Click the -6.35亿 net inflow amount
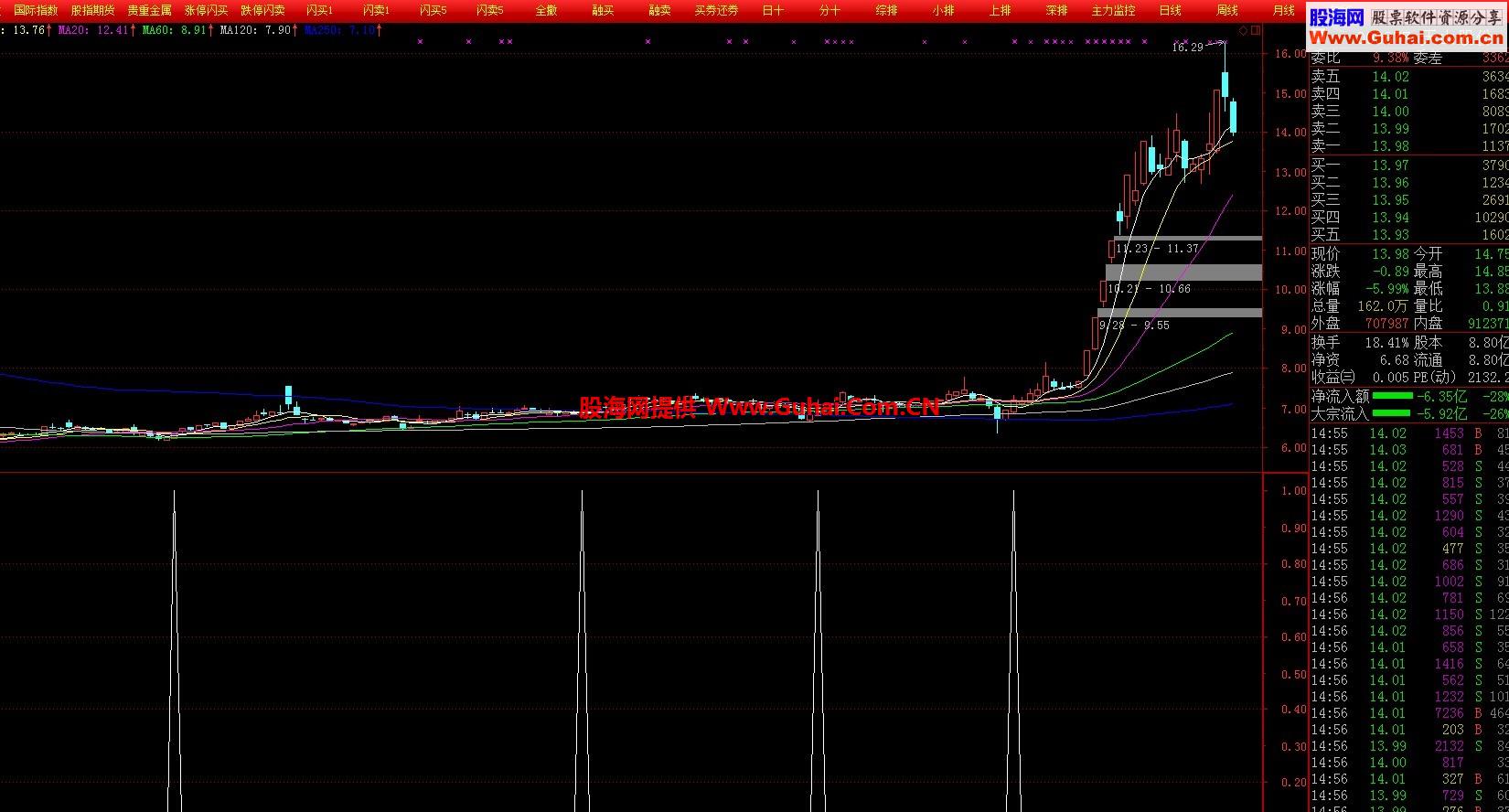This screenshot has width=1509, height=812. tap(1440, 396)
